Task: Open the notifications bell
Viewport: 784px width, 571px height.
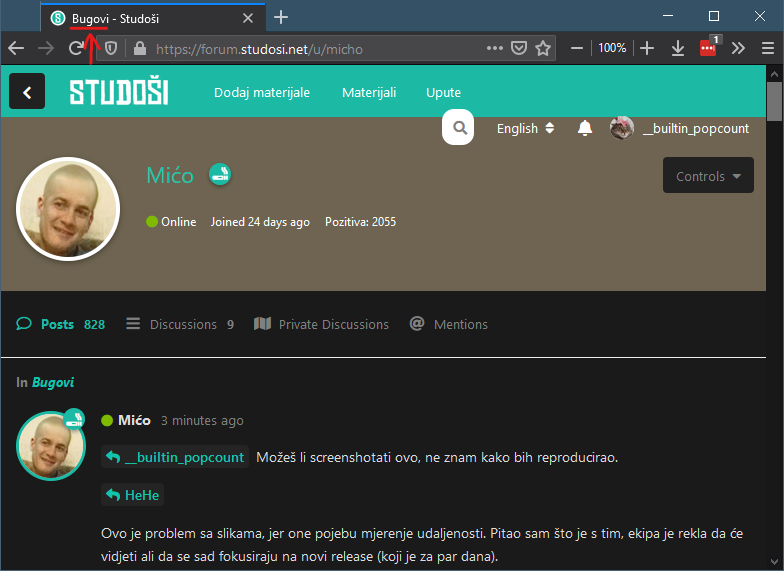Action: click(584, 128)
